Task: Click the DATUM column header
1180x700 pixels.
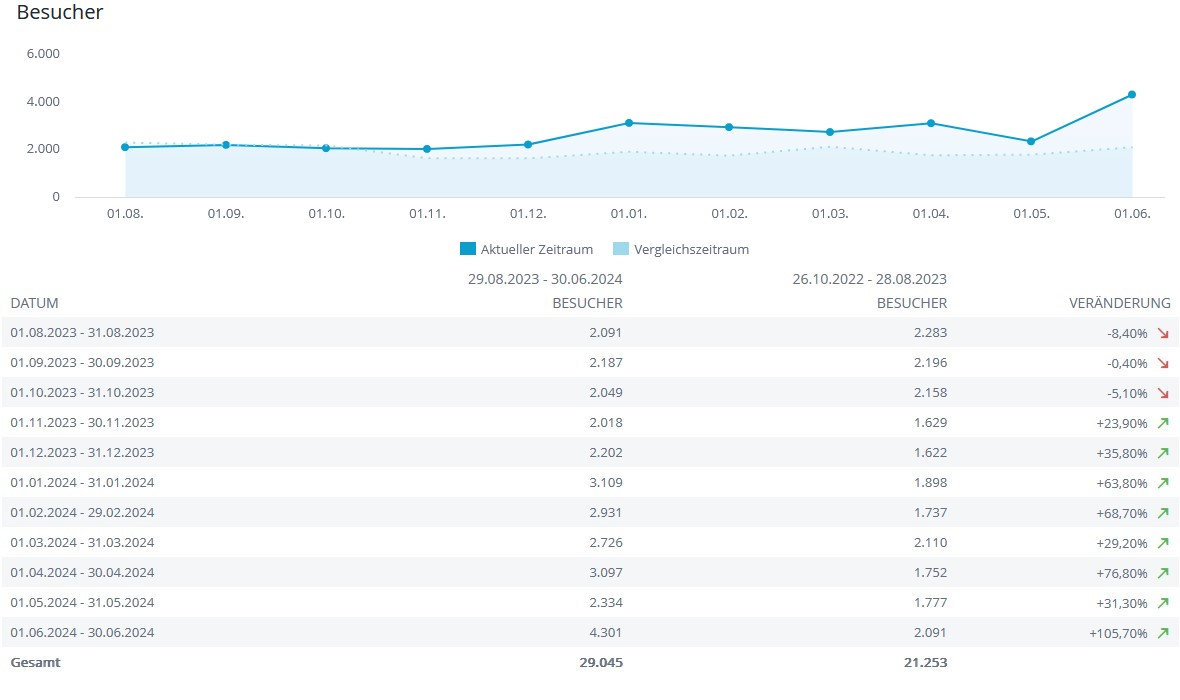Action: [x=35, y=303]
